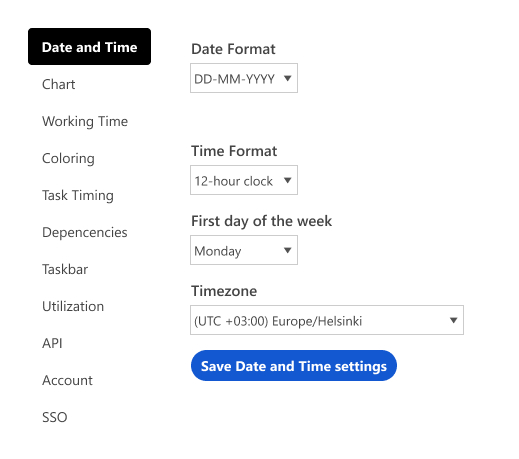Click the arrow next to Monday
519x459 pixels.
(287, 250)
